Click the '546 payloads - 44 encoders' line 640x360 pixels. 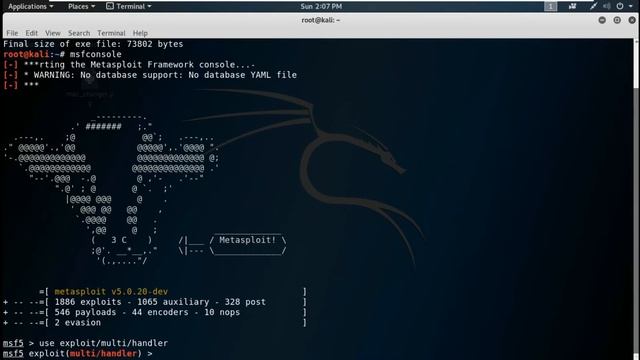(147, 312)
